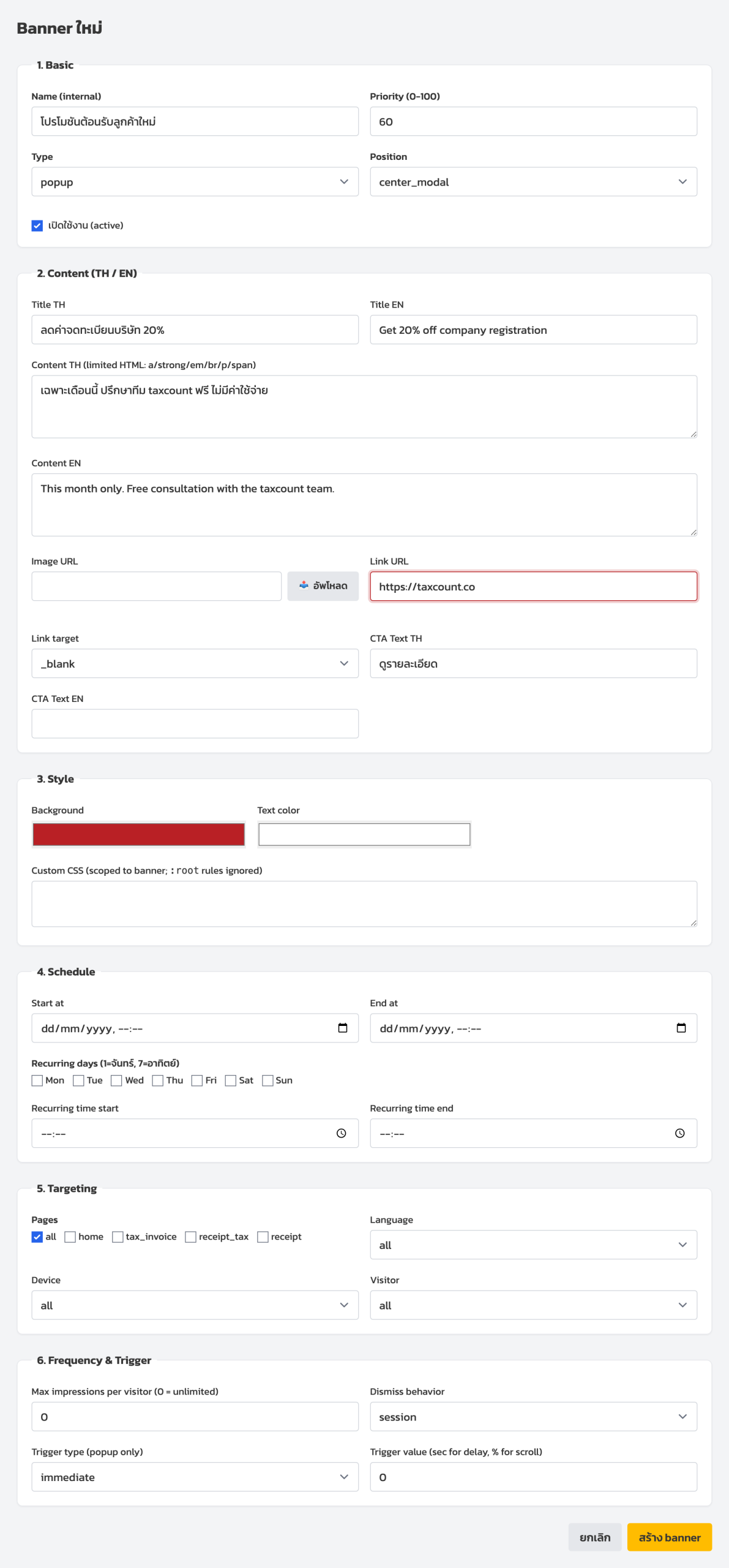Open the Trigger type dropdown
This screenshot has height=1568, width=729.
click(195, 1477)
